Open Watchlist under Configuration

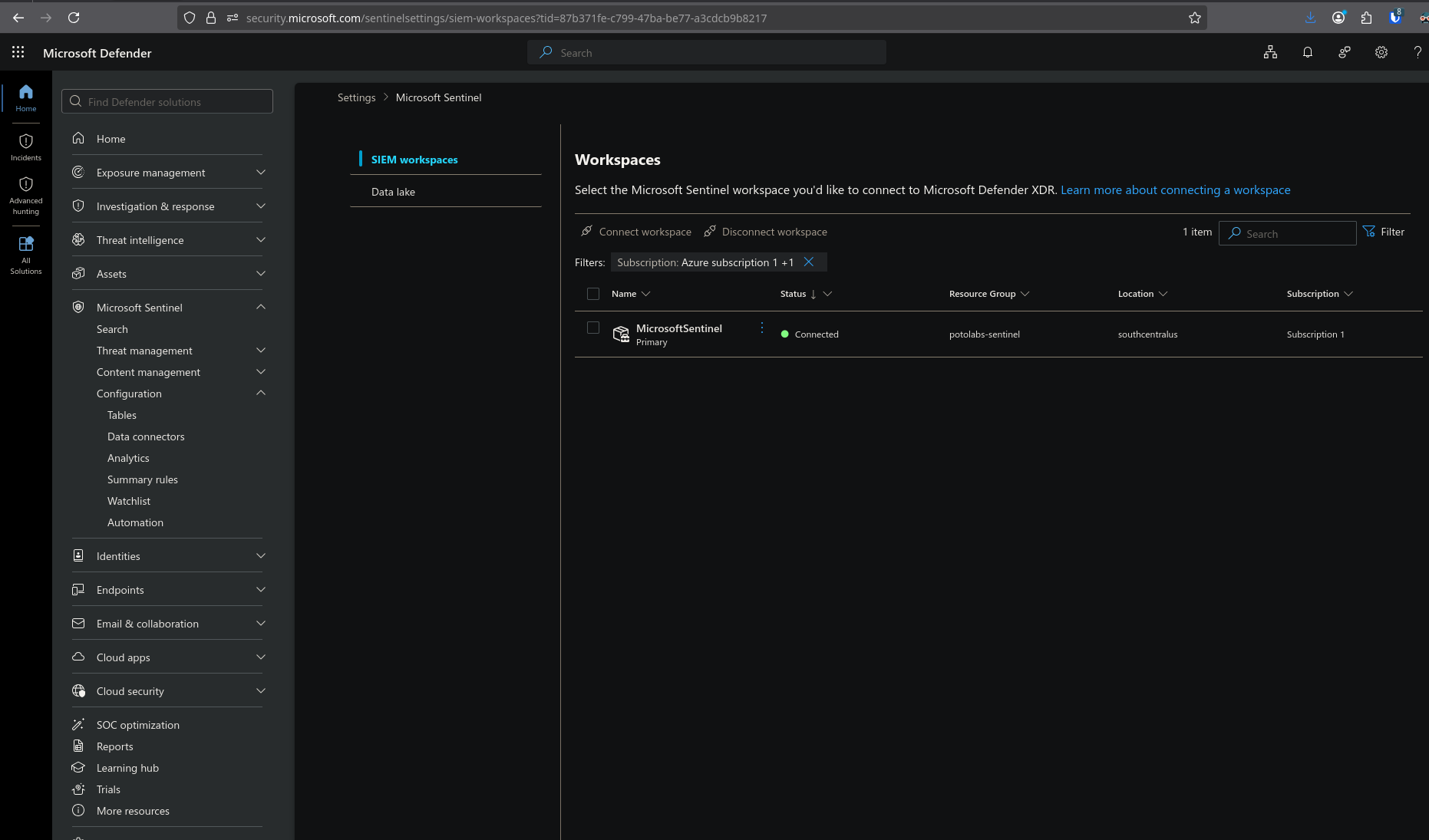coord(129,501)
